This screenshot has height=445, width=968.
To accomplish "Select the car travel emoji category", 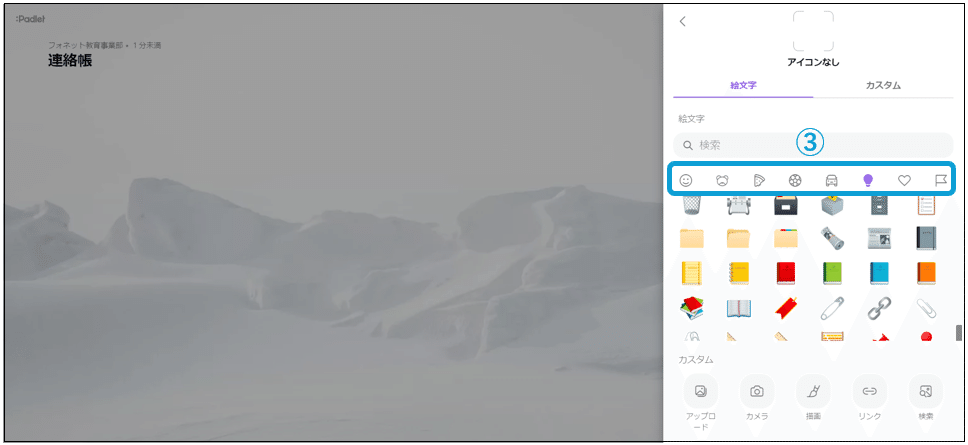I will click(x=832, y=180).
